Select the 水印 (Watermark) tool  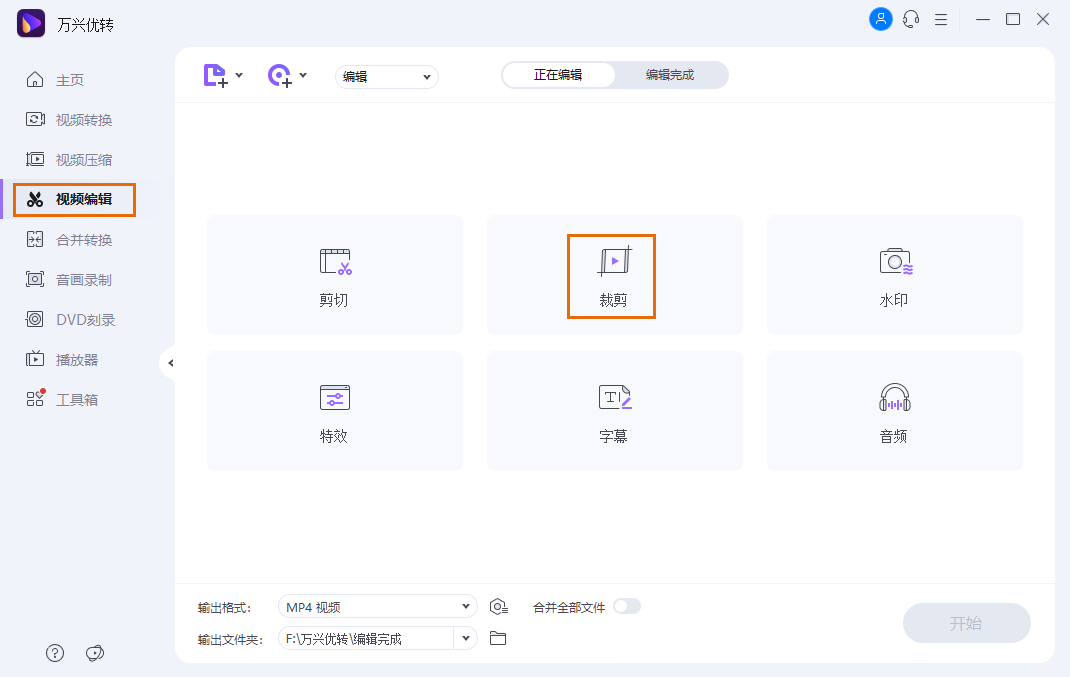click(x=893, y=275)
